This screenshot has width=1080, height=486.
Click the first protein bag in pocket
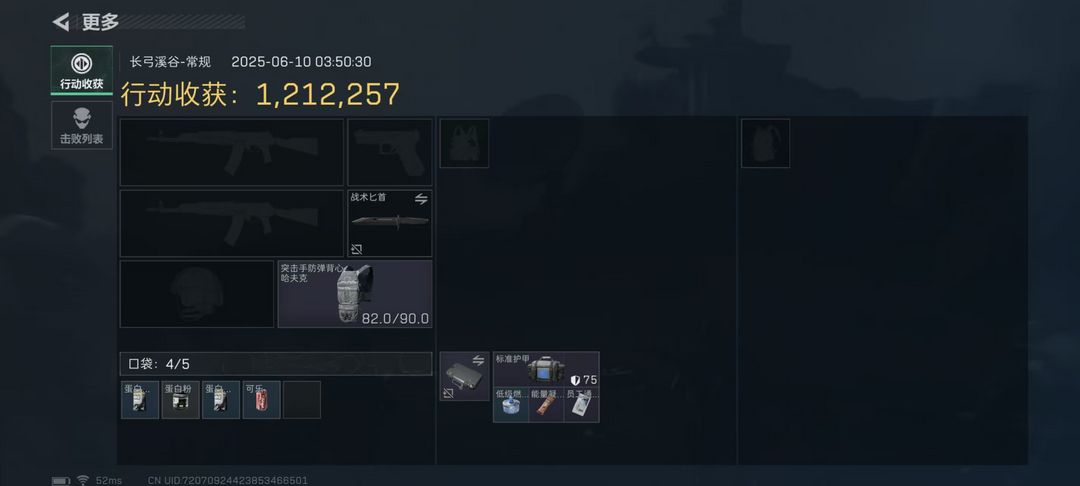tap(140, 400)
